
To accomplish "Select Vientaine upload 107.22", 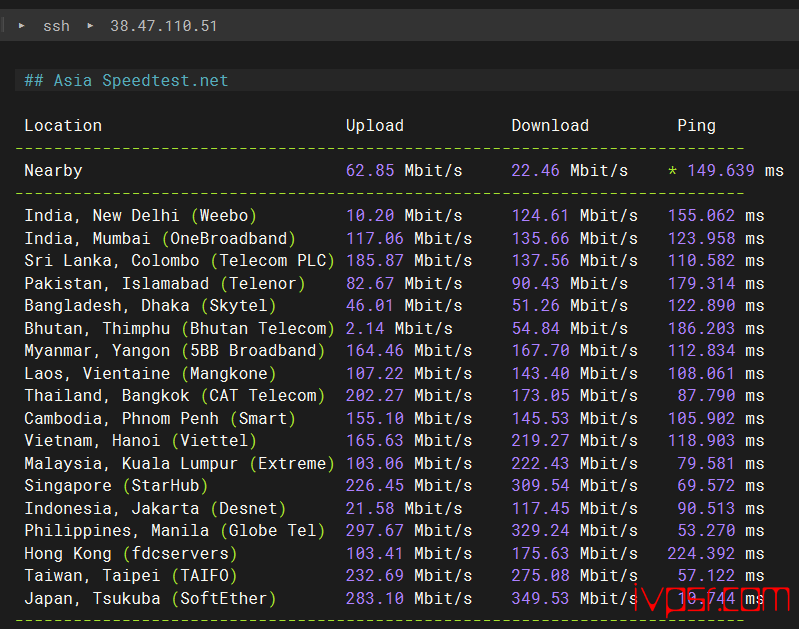I will click(x=375, y=373).
